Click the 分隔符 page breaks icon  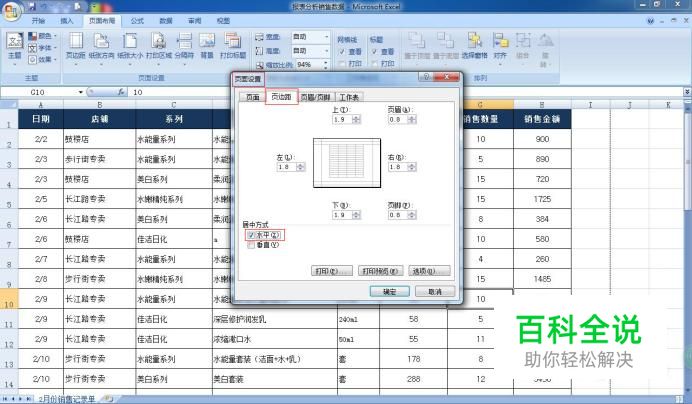pos(184,48)
